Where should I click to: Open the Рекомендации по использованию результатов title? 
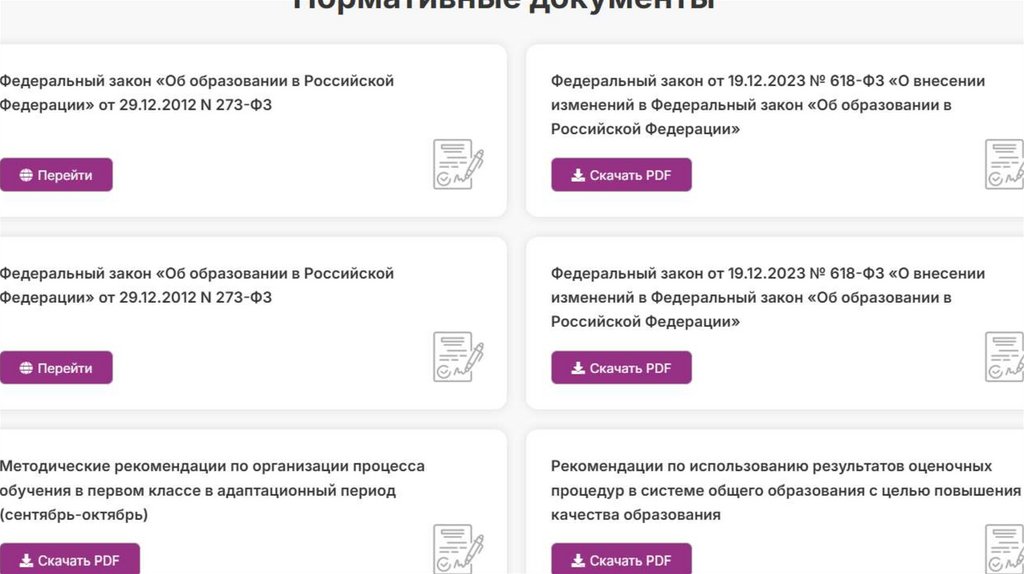(x=785, y=490)
